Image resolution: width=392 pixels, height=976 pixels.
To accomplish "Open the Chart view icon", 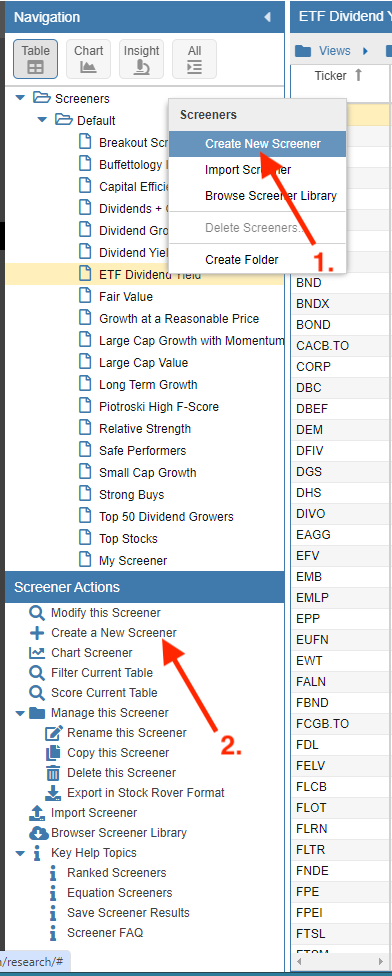I will click(x=88, y=59).
